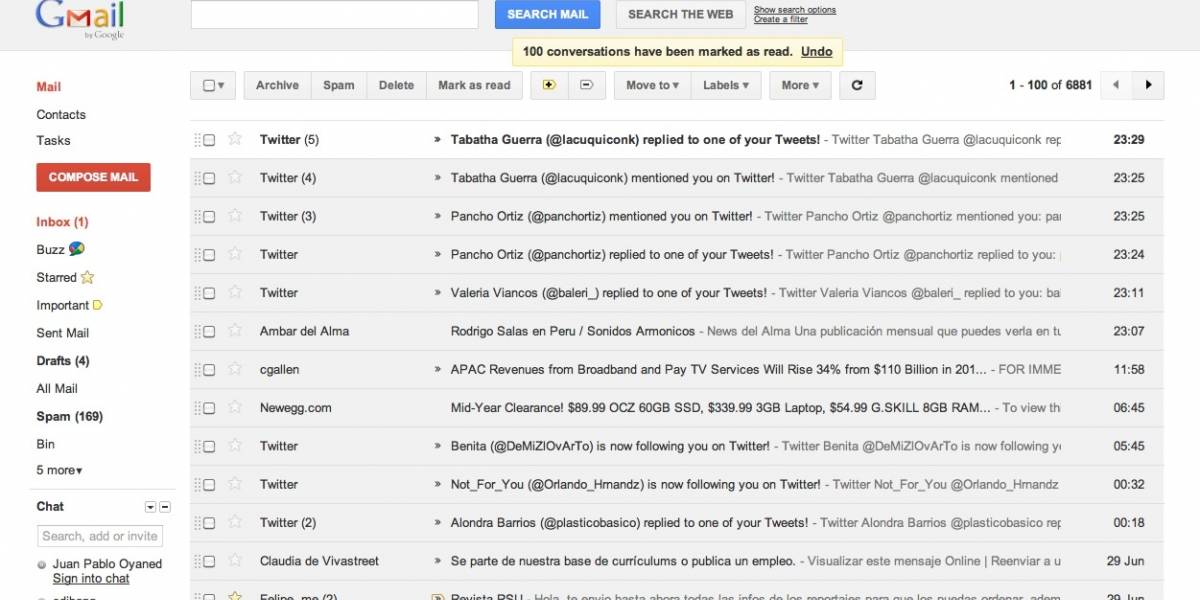Click importance marker on Valeria Viancos email

point(437,292)
